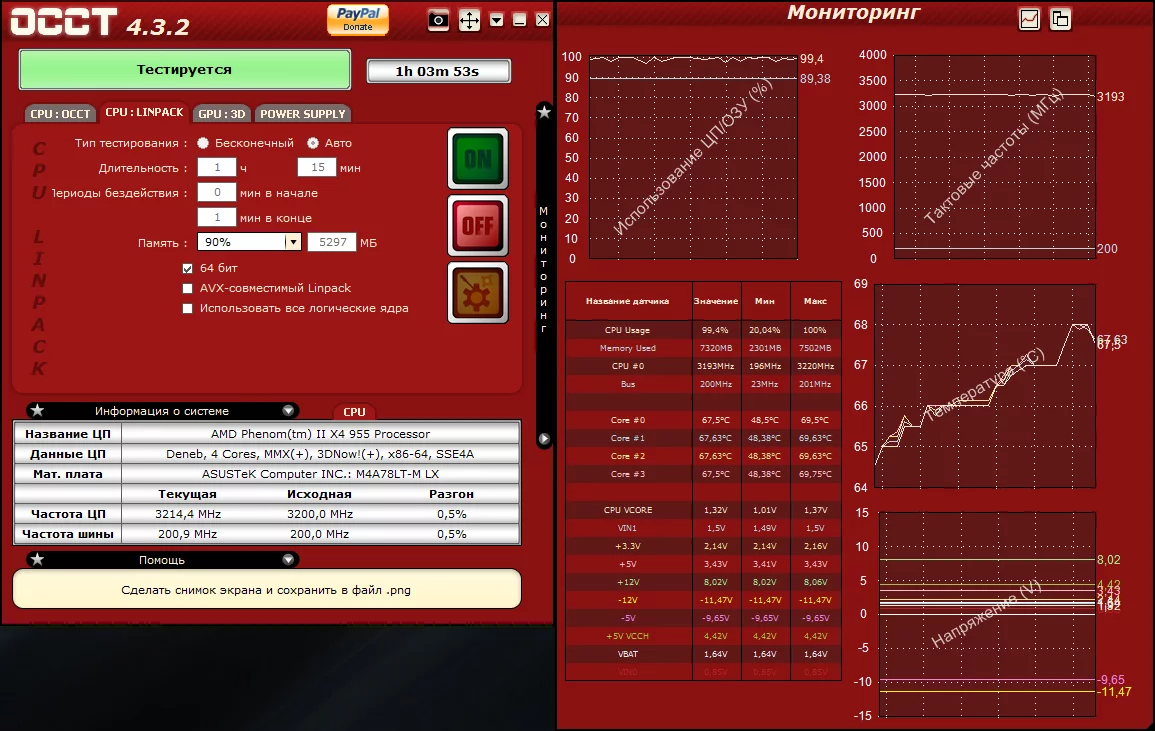Click the VBAT sensor row
Image resolution: width=1155 pixels, height=731 pixels.
click(x=703, y=654)
